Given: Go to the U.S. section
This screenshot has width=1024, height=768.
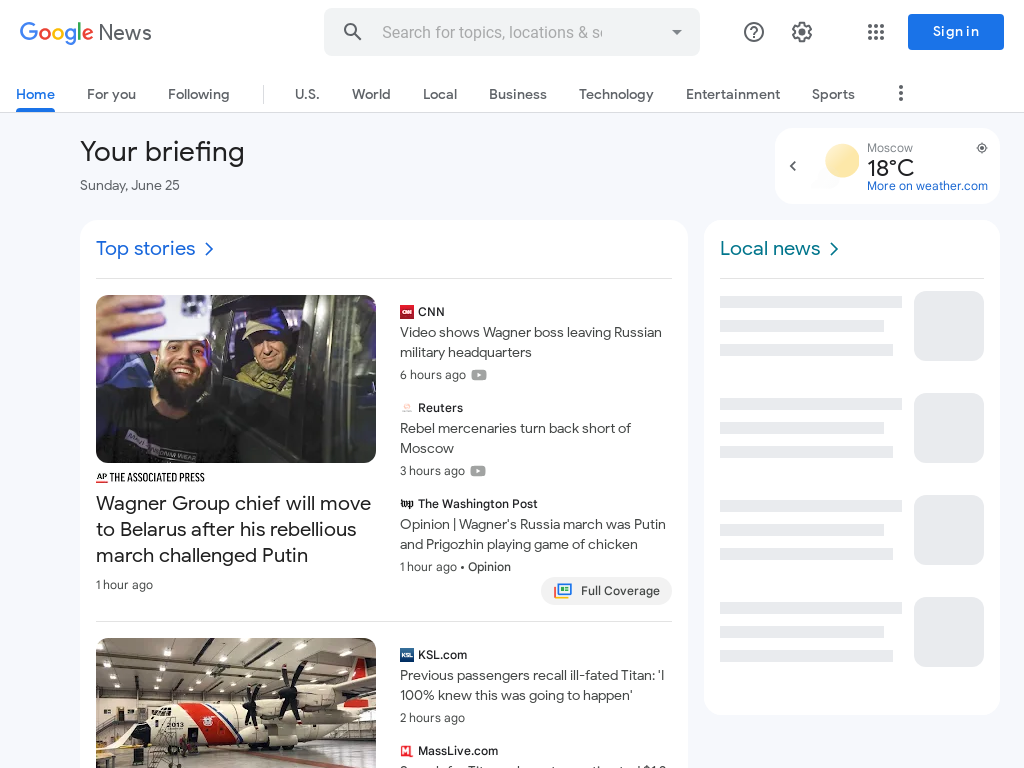Looking at the screenshot, I should (307, 94).
